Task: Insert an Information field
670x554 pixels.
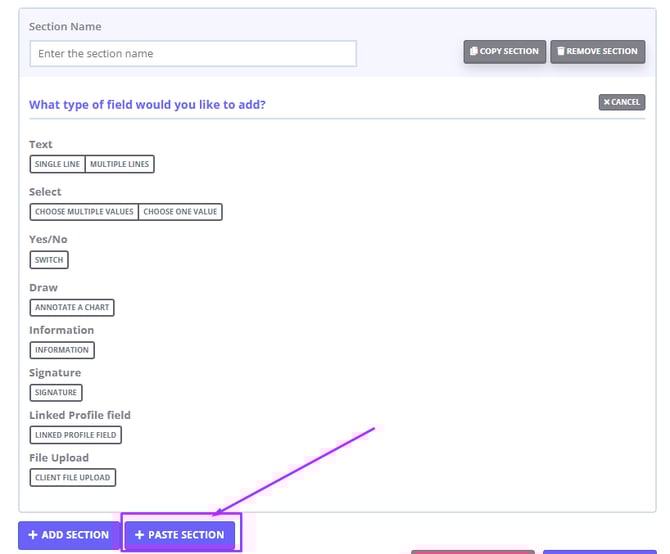Action: 62,350
